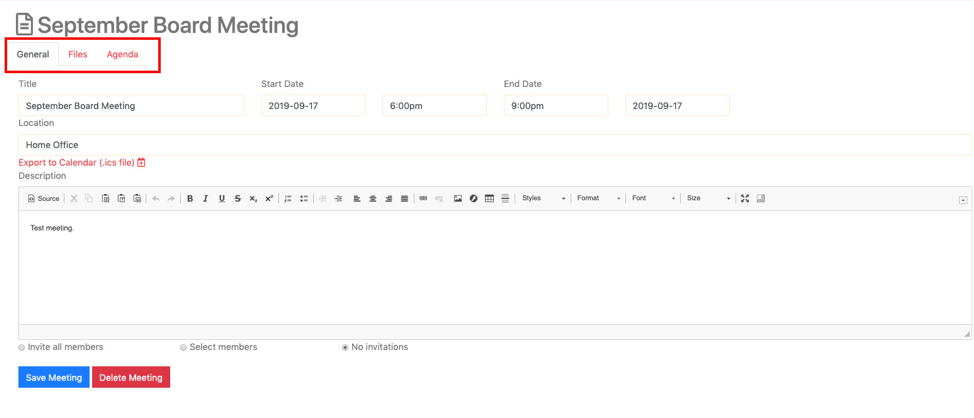Screen dimensions: 974x418
Task: Insert a table in the editor
Action: point(489,199)
